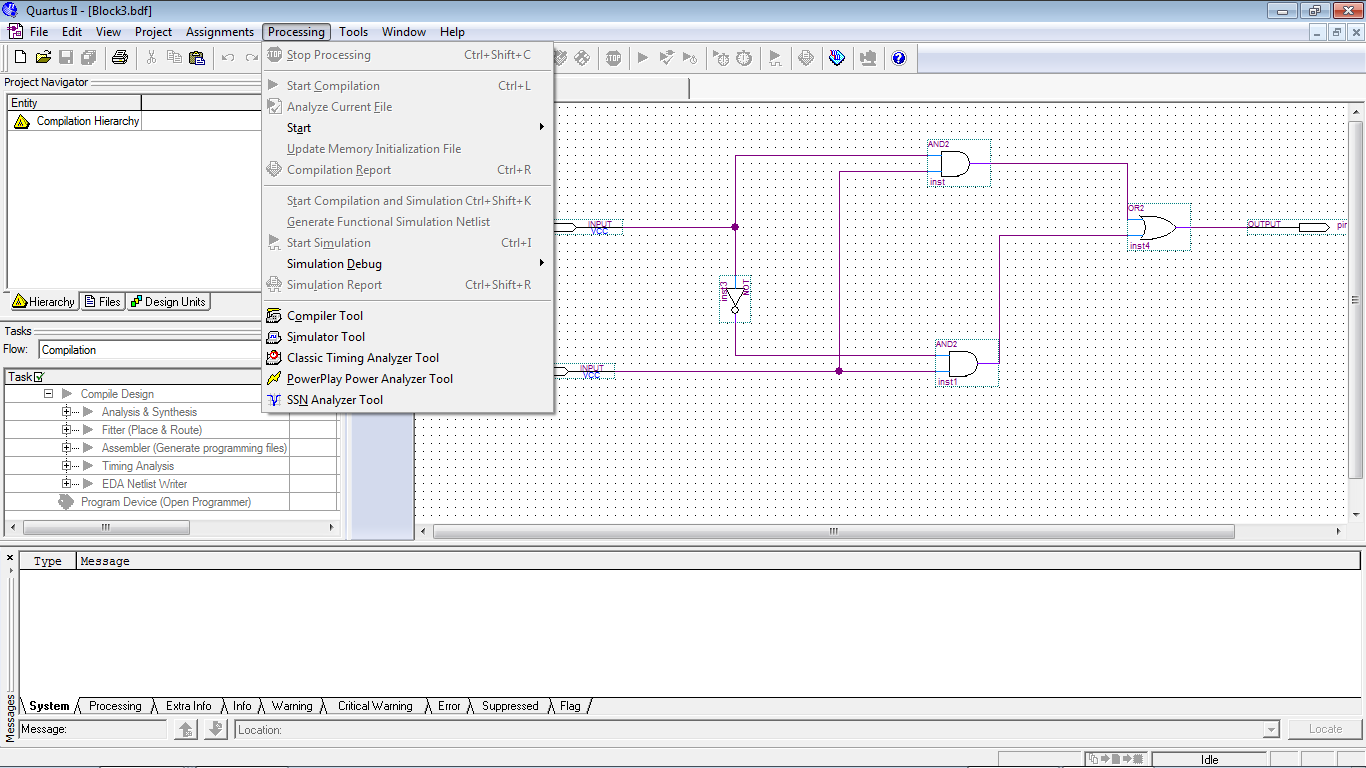Switch to Design Units tab
The height and width of the screenshot is (768, 1366).
(x=167, y=302)
